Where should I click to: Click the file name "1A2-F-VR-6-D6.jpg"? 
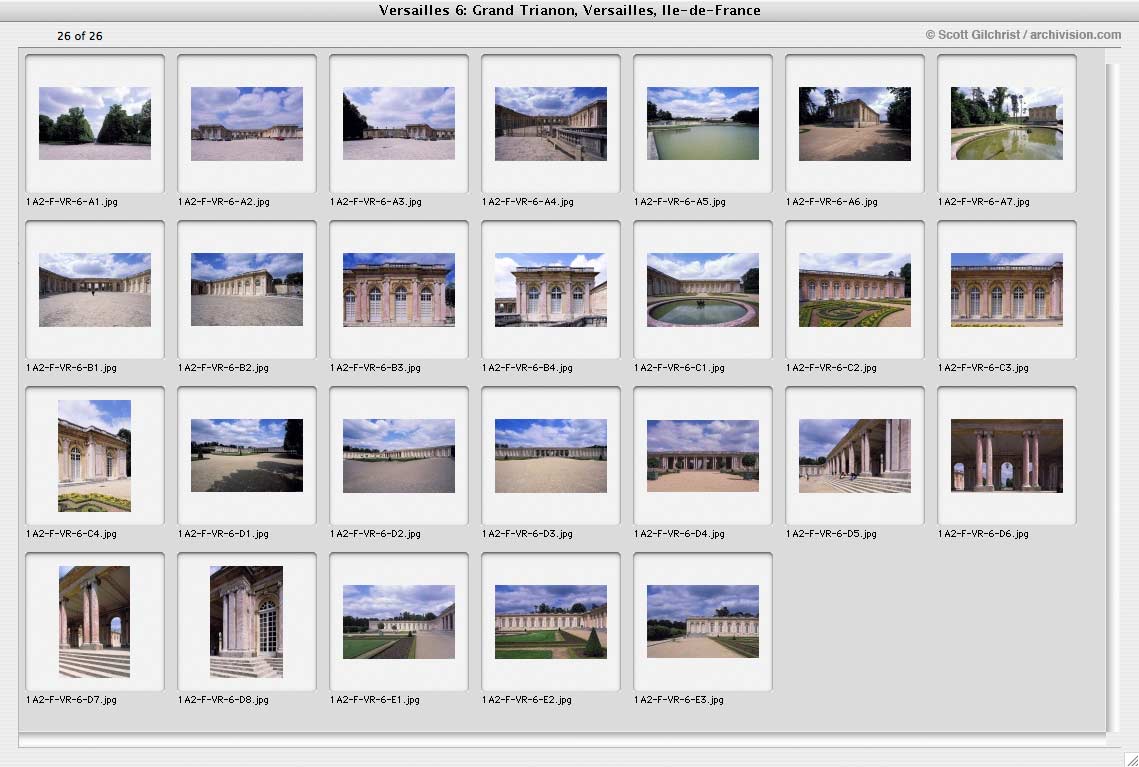[983, 534]
